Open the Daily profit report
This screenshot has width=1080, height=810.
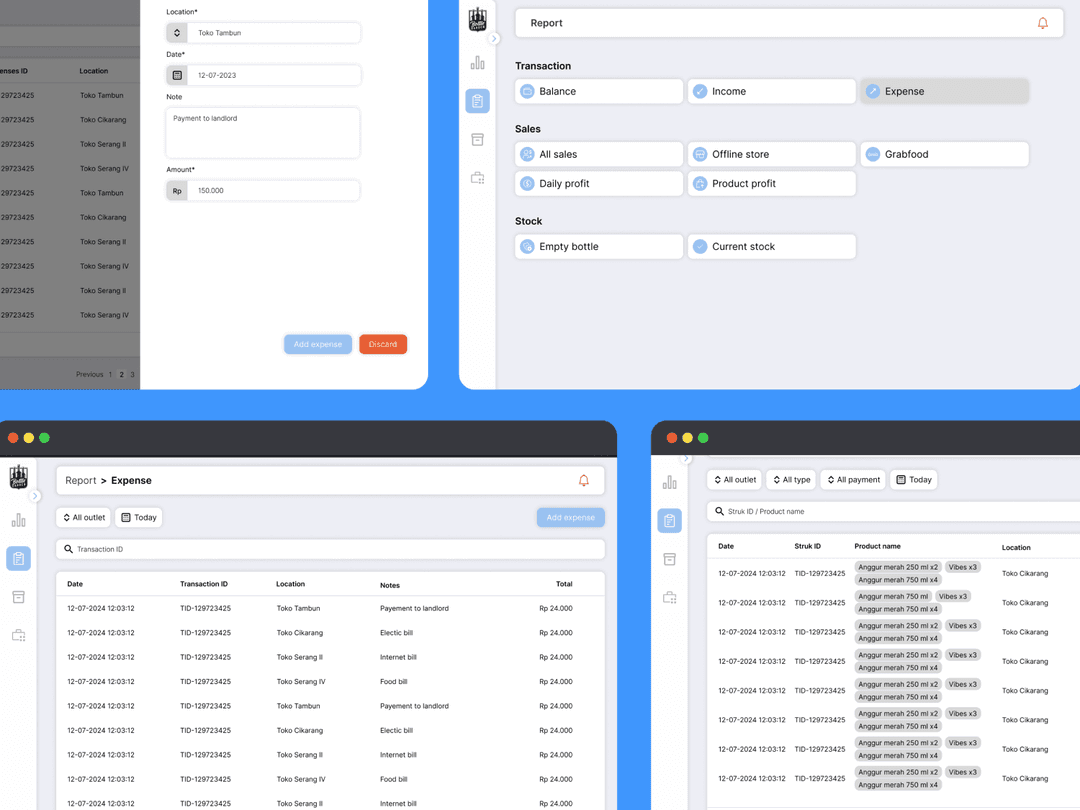click(599, 183)
